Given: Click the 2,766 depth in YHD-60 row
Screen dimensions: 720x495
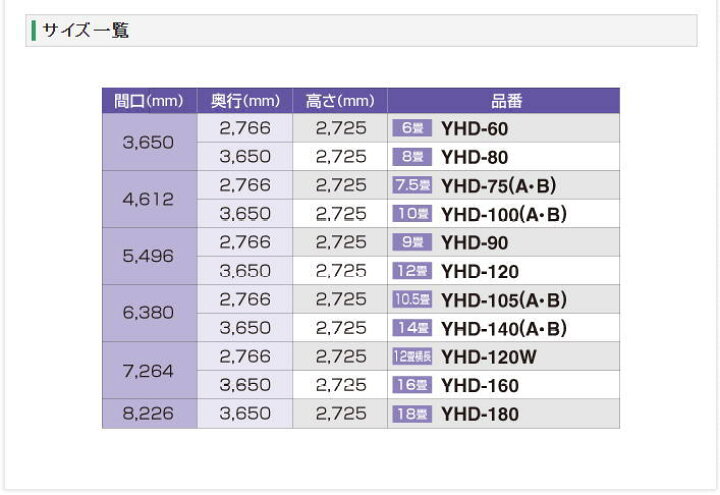Looking at the screenshot, I should click(245, 128).
